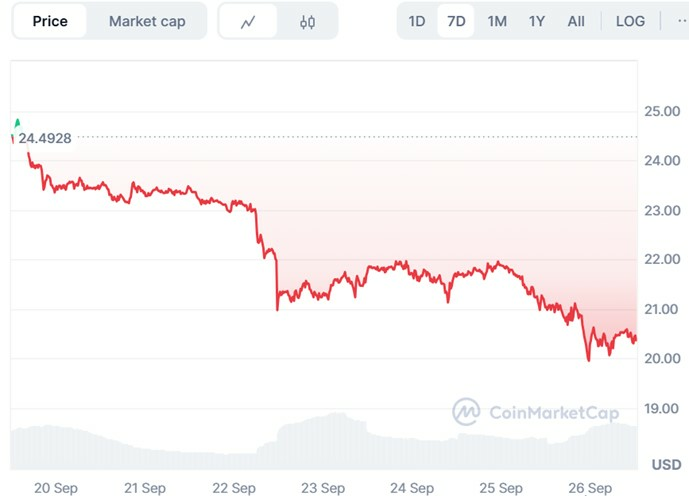Switch to candlestick chart icon
The width and height of the screenshot is (689, 496).
click(x=307, y=21)
